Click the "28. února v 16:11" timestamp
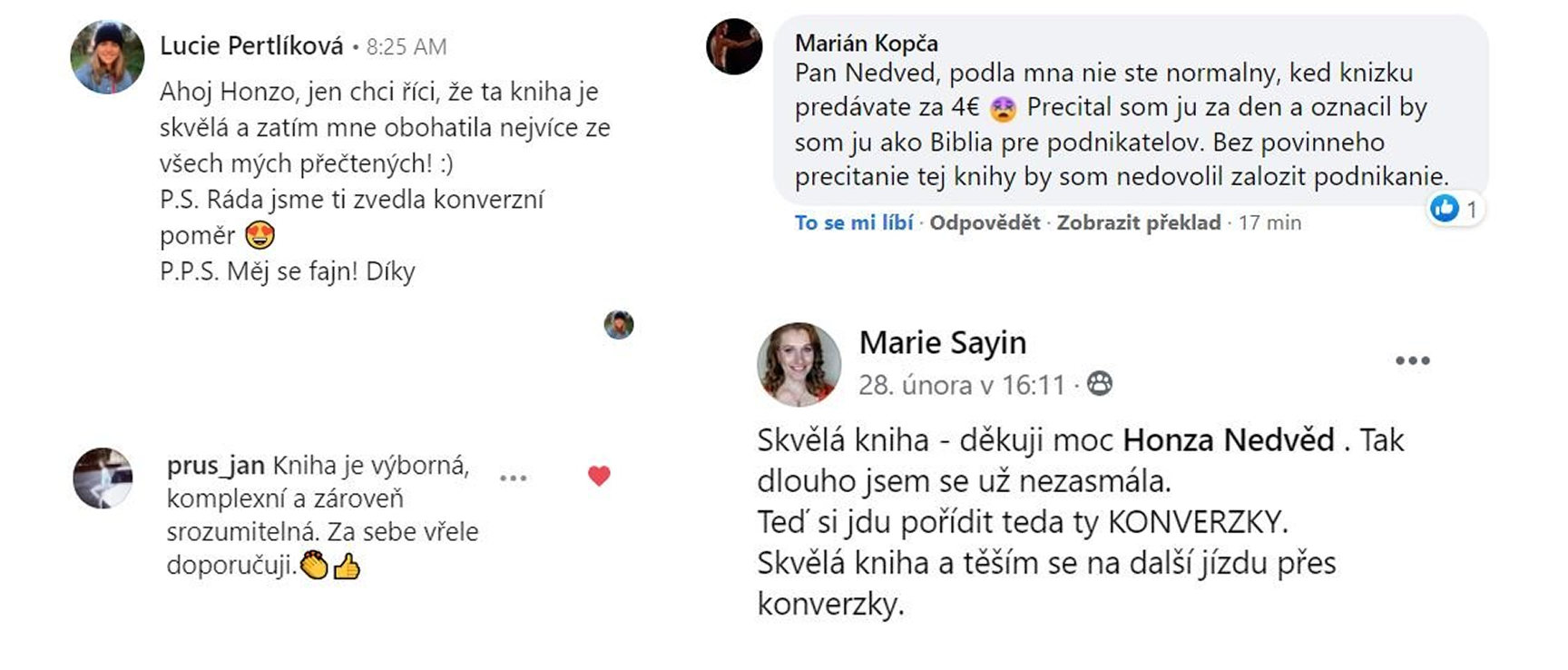1568x670 pixels. [961, 385]
